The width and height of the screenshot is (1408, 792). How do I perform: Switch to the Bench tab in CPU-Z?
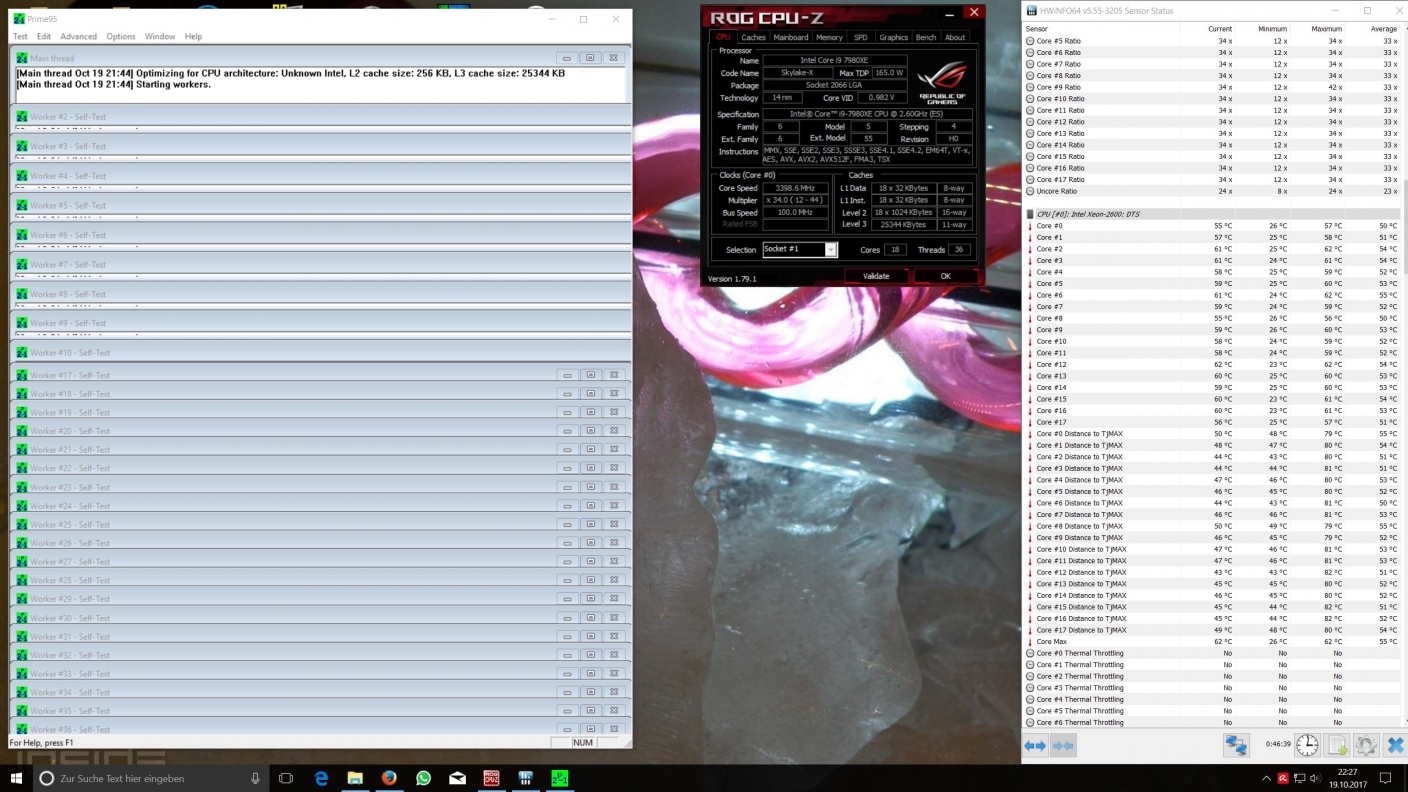tap(926, 38)
